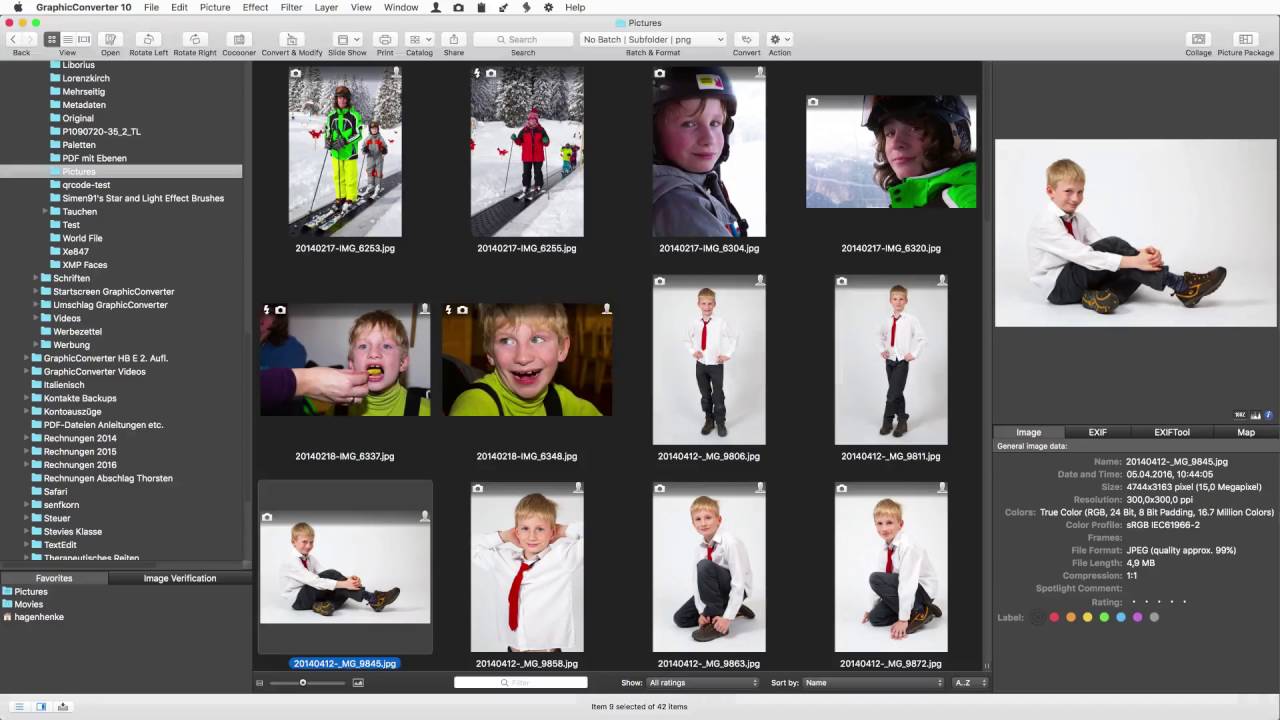Select the red label color
1280x720 pixels.
coord(1054,617)
